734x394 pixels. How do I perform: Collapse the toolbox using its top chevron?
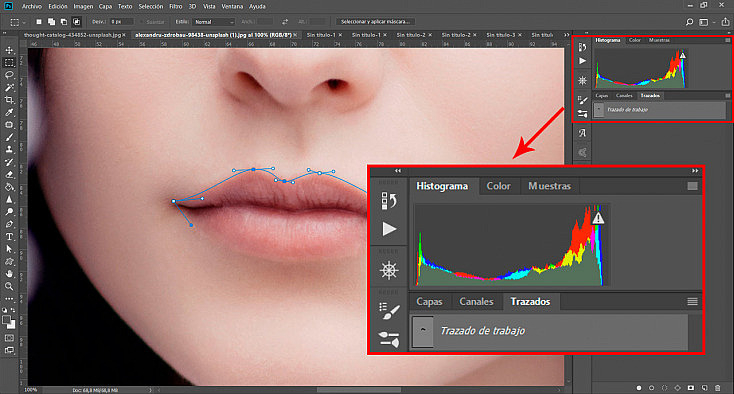[x=5, y=33]
